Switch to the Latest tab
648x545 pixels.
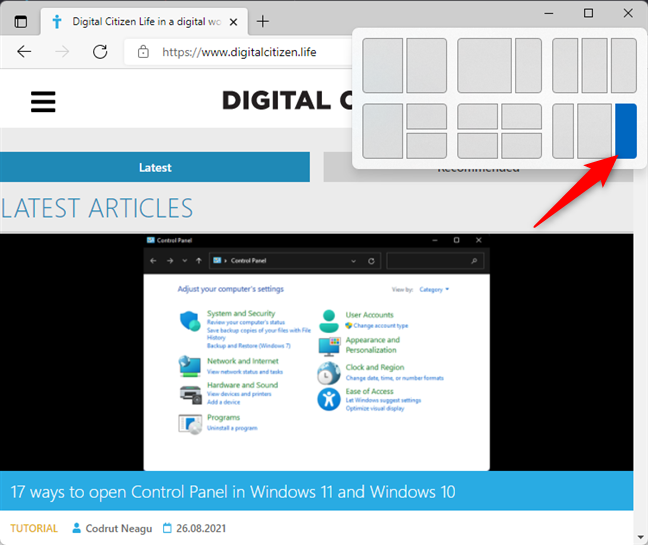click(x=155, y=167)
